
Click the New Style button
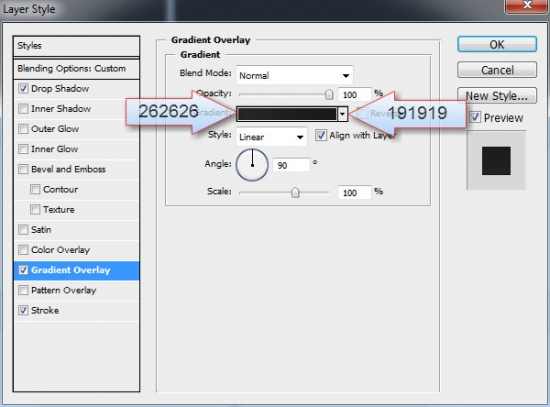(497, 95)
